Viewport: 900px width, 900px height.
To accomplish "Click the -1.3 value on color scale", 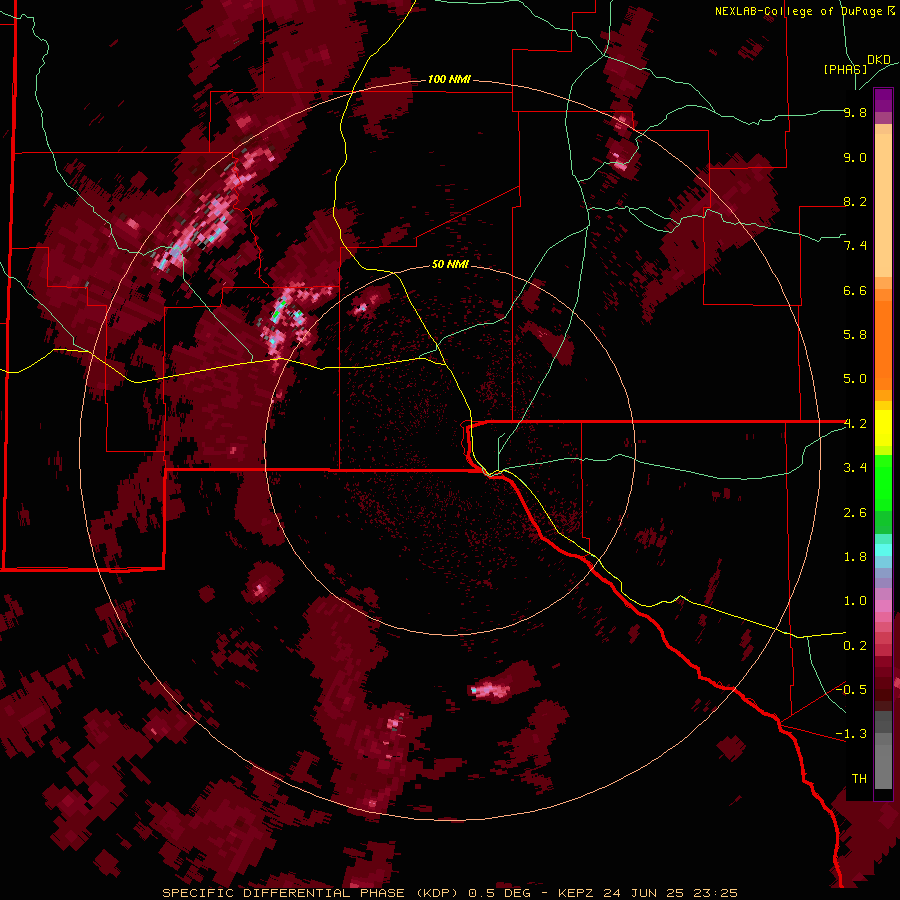I will [851, 734].
